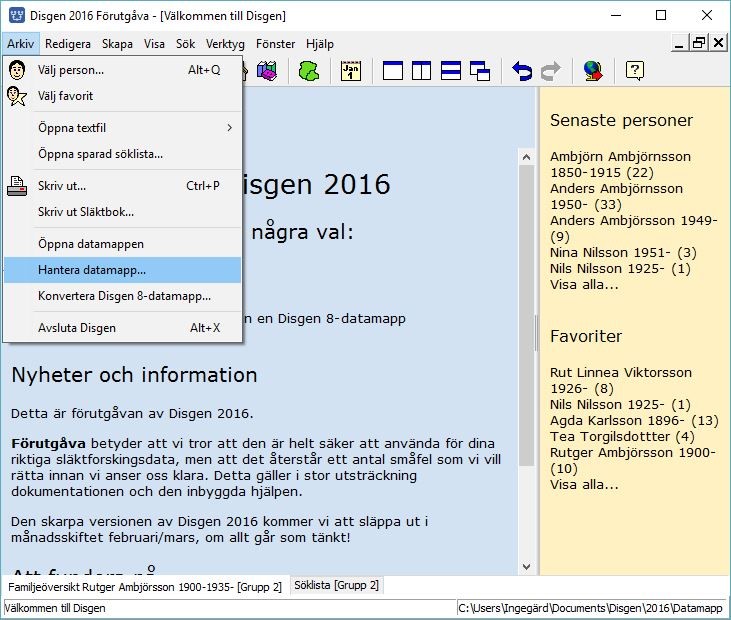Click the question mark help icon
The height and width of the screenshot is (620, 731).
pos(635,71)
